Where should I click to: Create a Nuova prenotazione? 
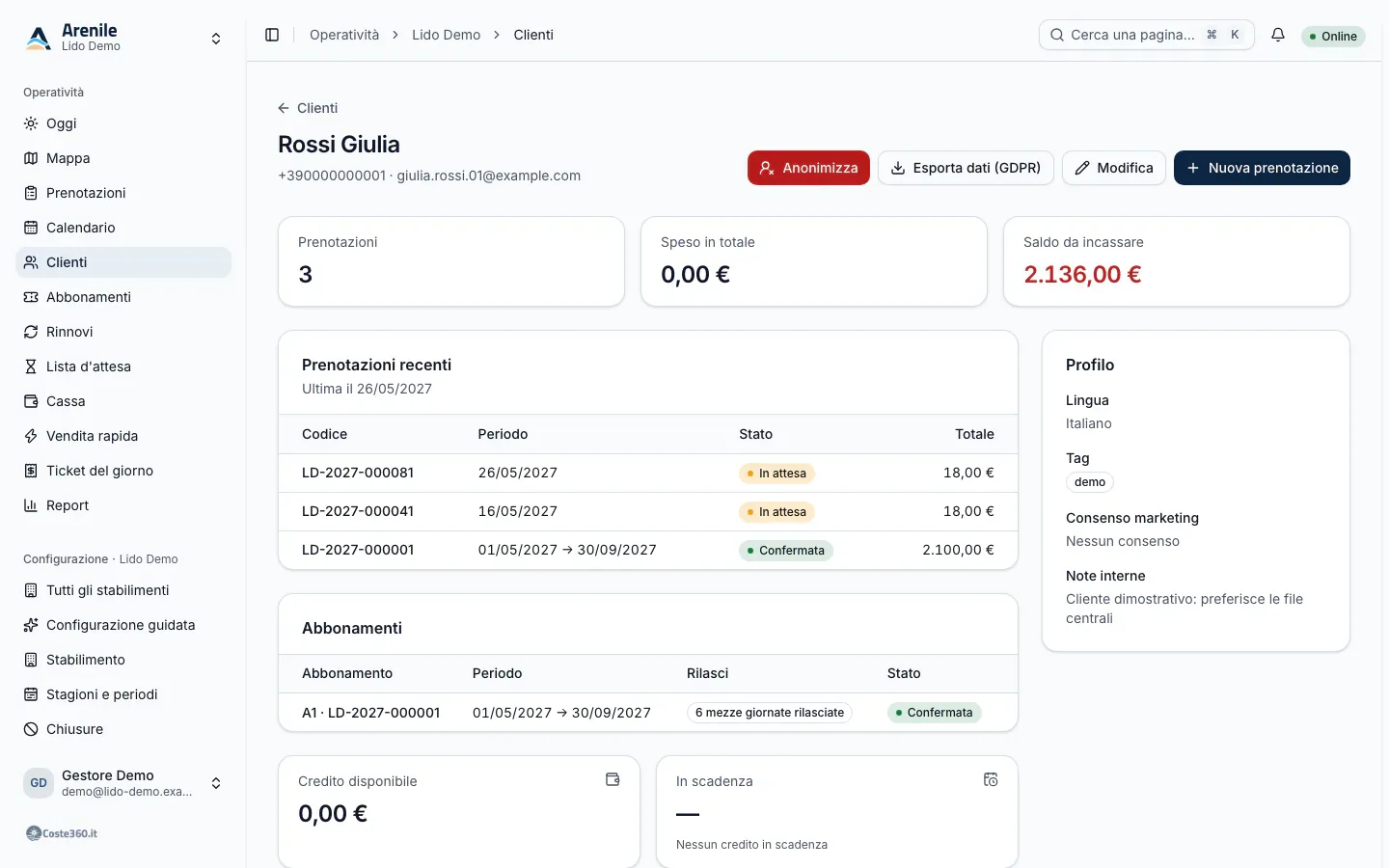pyautogui.click(x=1262, y=168)
